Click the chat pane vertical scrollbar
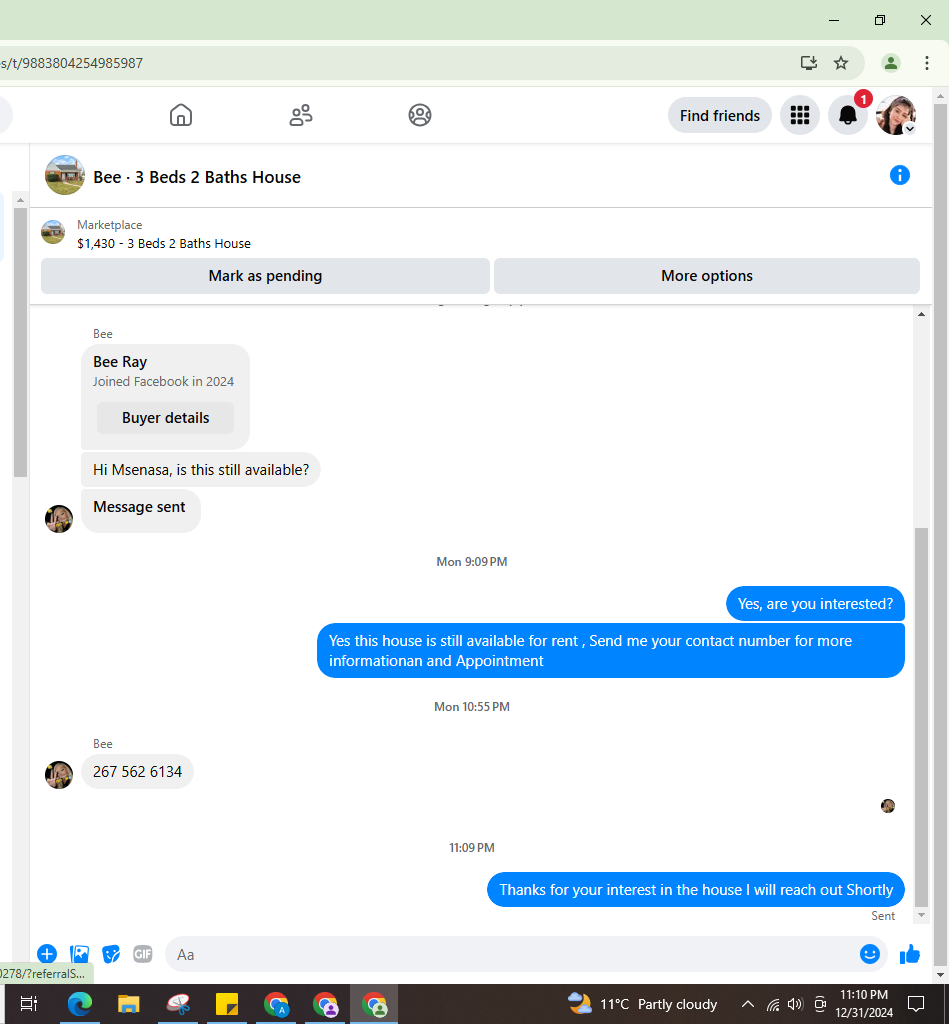Image resolution: width=949 pixels, height=1024 pixels. pos(921,716)
